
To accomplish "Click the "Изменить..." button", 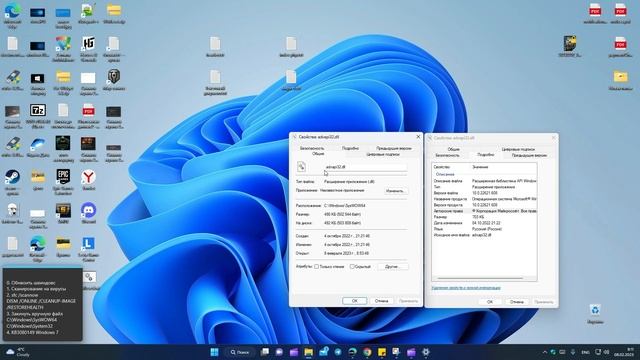I will click(395, 191).
